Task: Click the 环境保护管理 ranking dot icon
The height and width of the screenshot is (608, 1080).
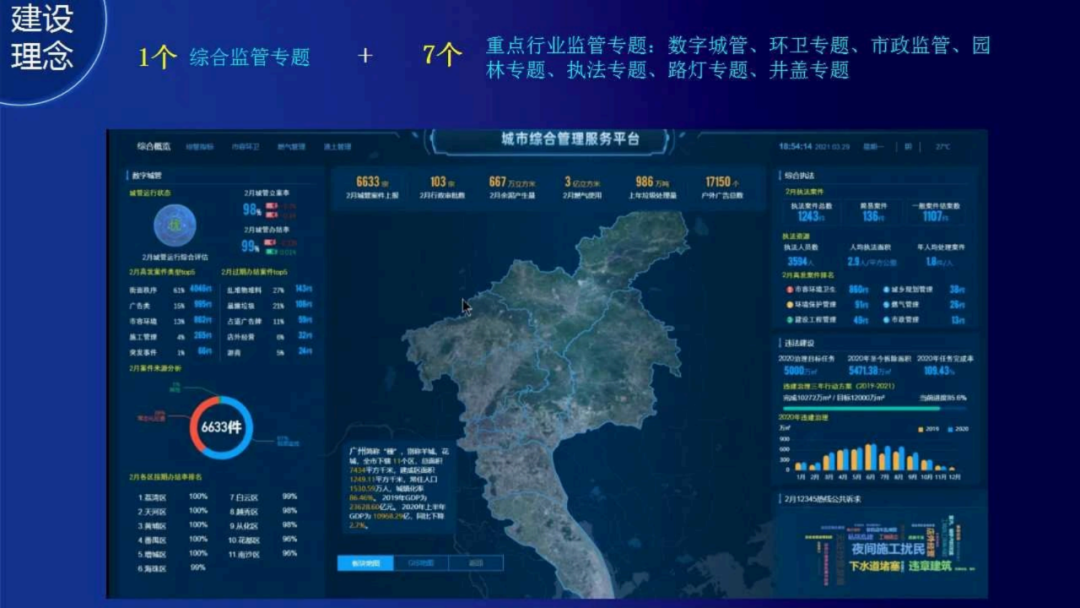Action: pos(788,305)
